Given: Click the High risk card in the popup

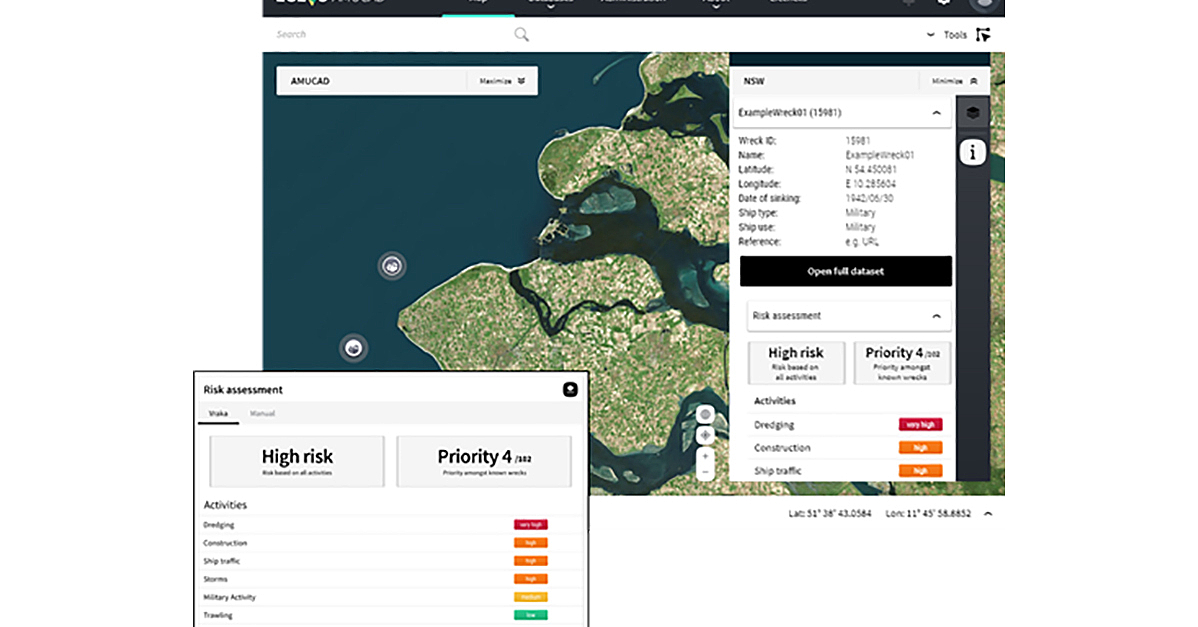Looking at the screenshot, I should [295, 460].
